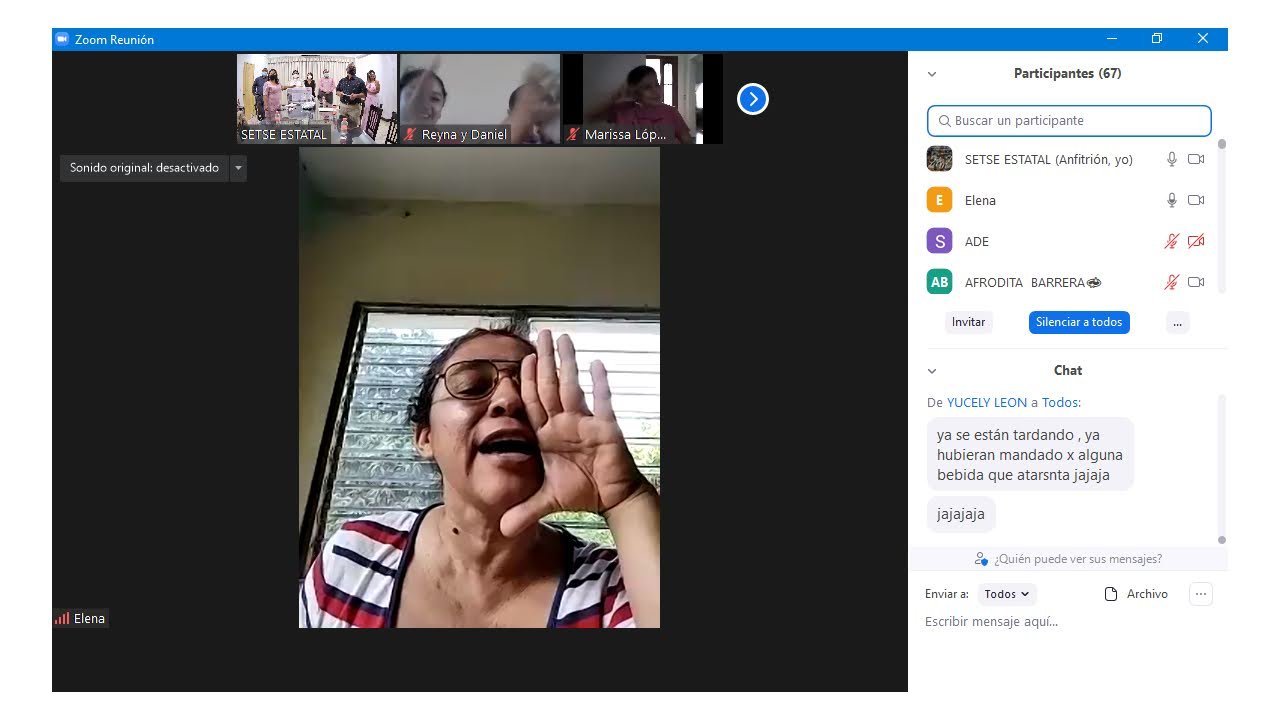Click SETSE ESTATAL's profile avatar

pyautogui.click(x=939, y=159)
